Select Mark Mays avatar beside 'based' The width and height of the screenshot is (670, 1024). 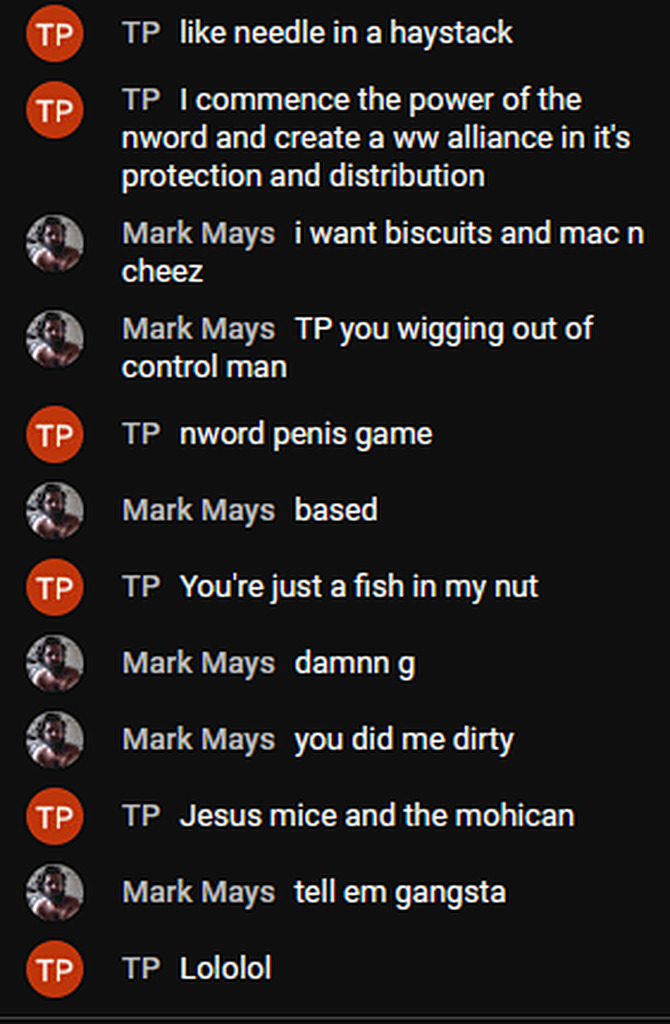point(55,511)
